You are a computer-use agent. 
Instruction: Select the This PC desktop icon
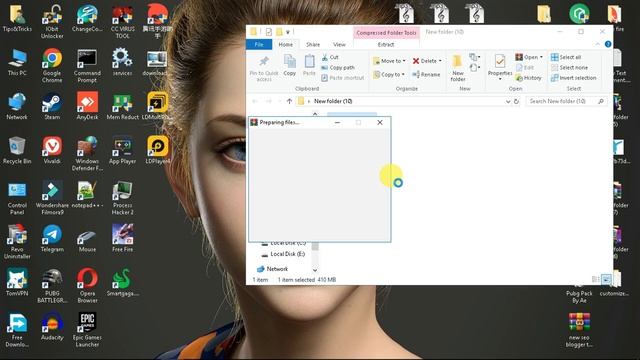pos(17,62)
